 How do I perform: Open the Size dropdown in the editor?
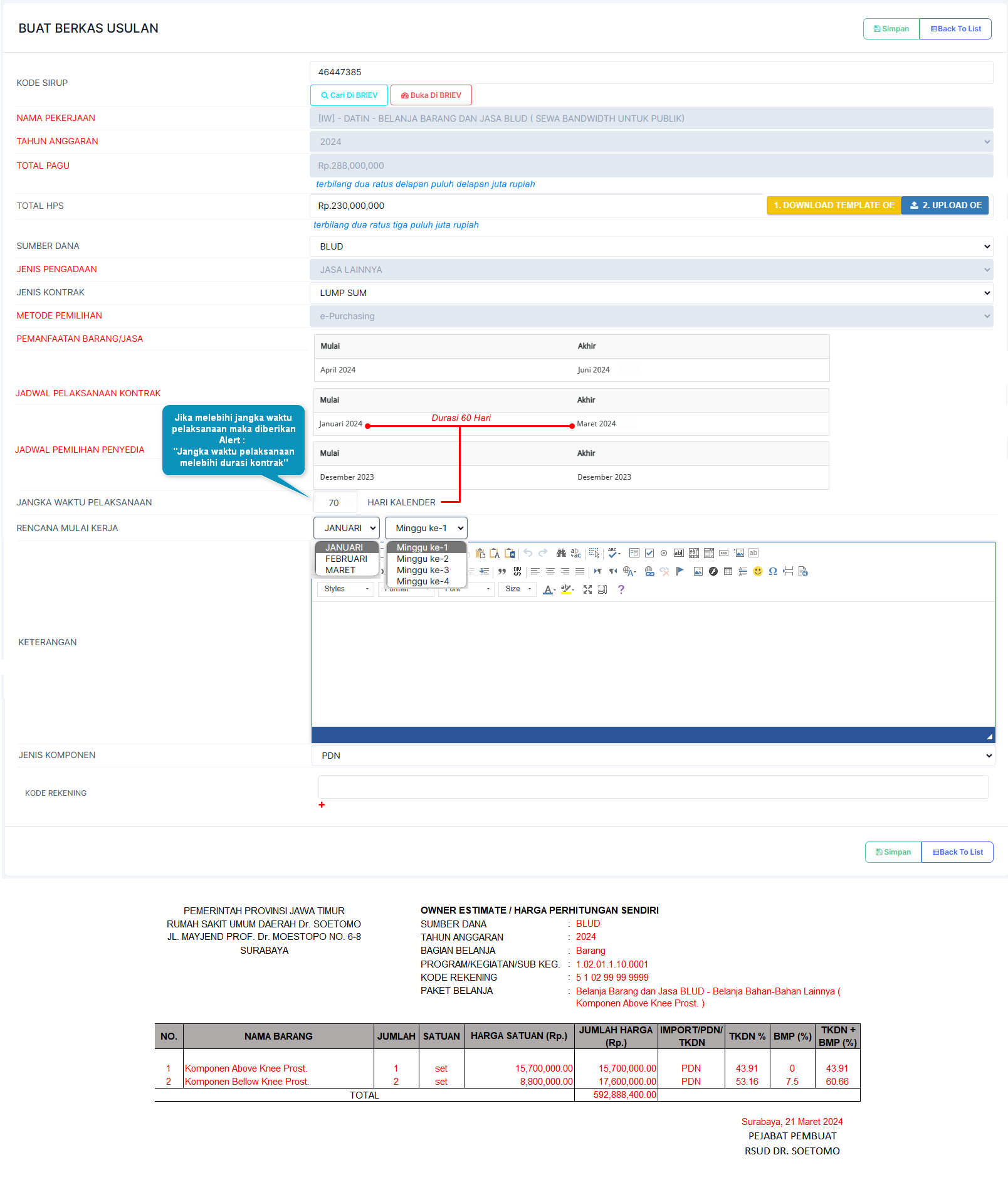(x=518, y=589)
